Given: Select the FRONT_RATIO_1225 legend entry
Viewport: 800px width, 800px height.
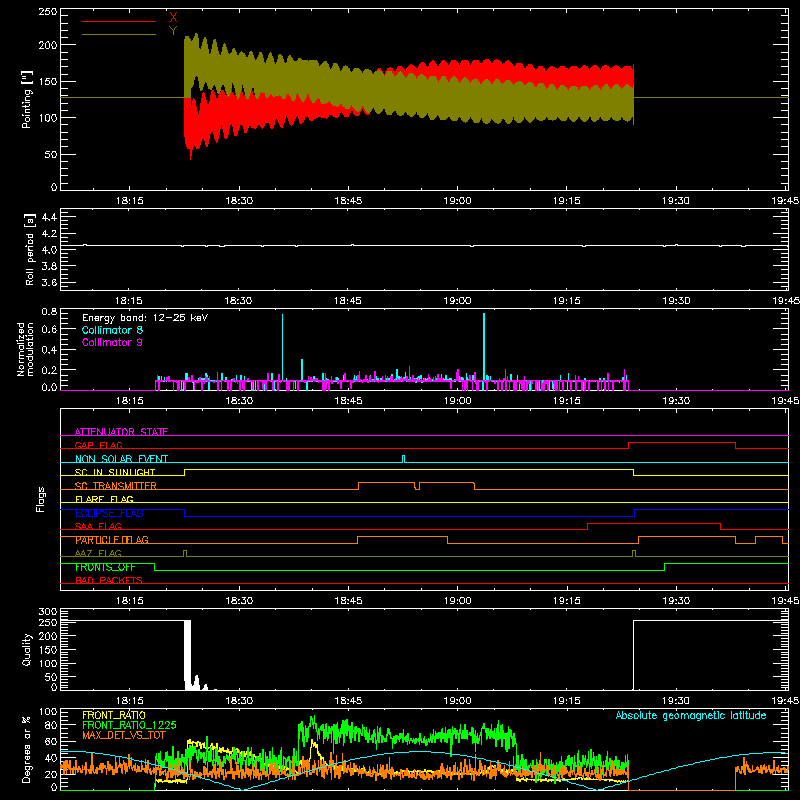Looking at the screenshot, I should tap(129, 725).
